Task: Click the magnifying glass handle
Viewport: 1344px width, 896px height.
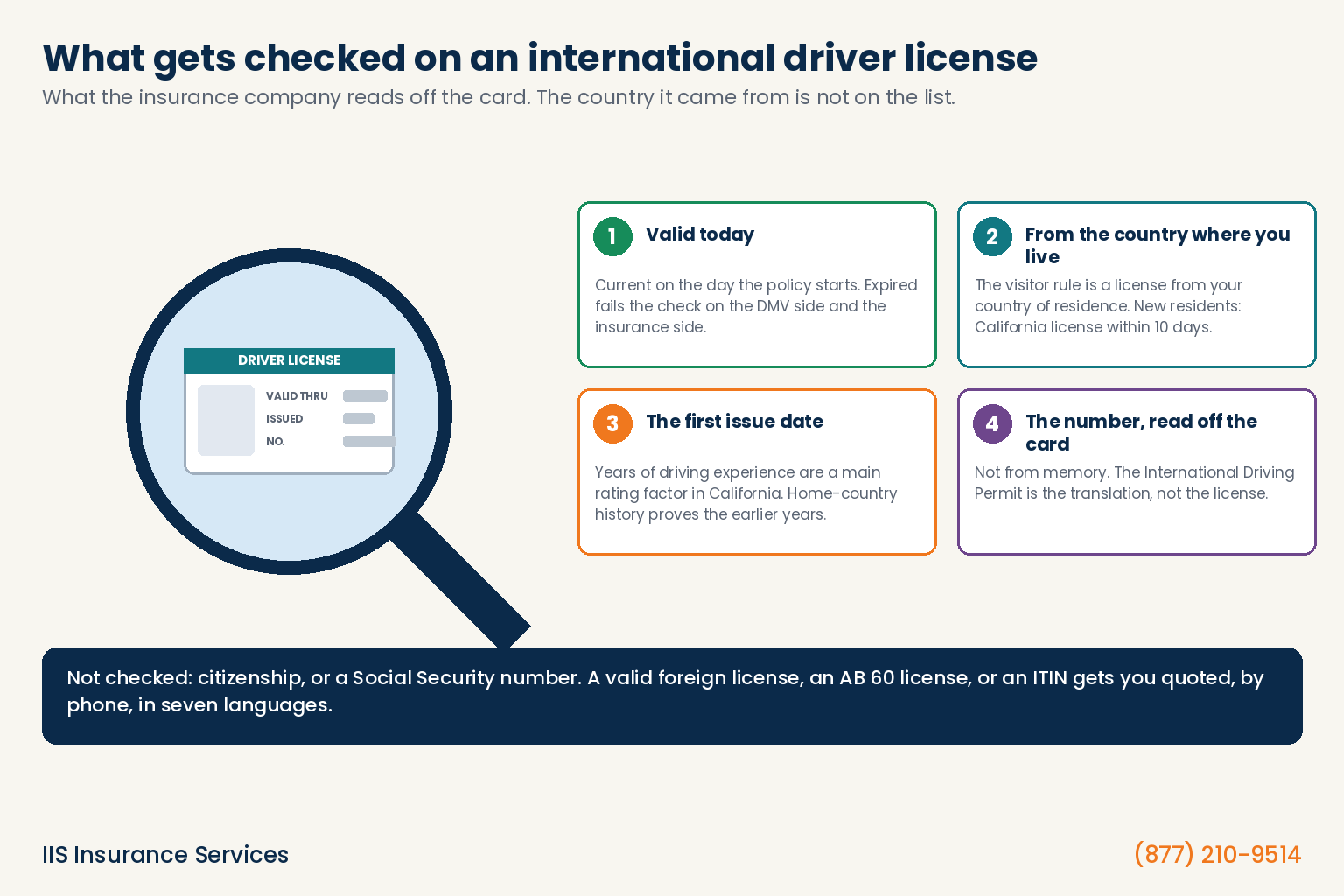Action: coord(461,580)
